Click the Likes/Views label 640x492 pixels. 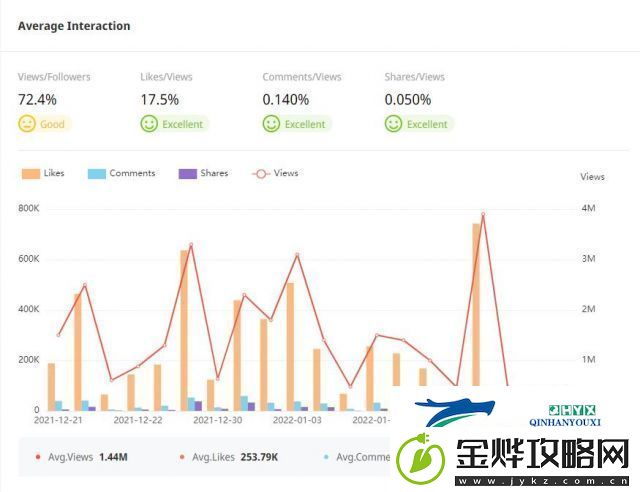point(166,77)
